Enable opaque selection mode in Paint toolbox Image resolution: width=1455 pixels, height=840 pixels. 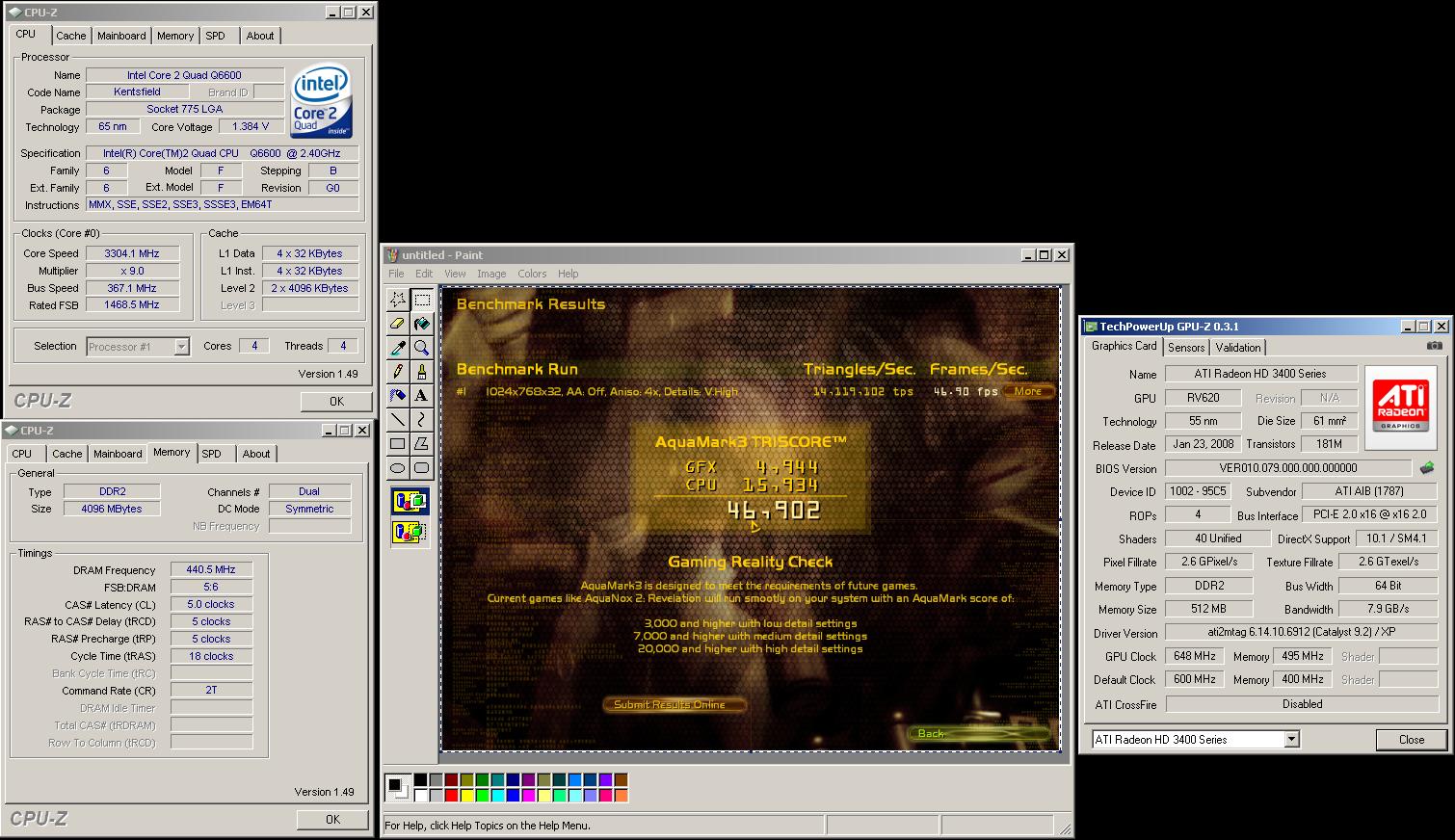pos(410,502)
